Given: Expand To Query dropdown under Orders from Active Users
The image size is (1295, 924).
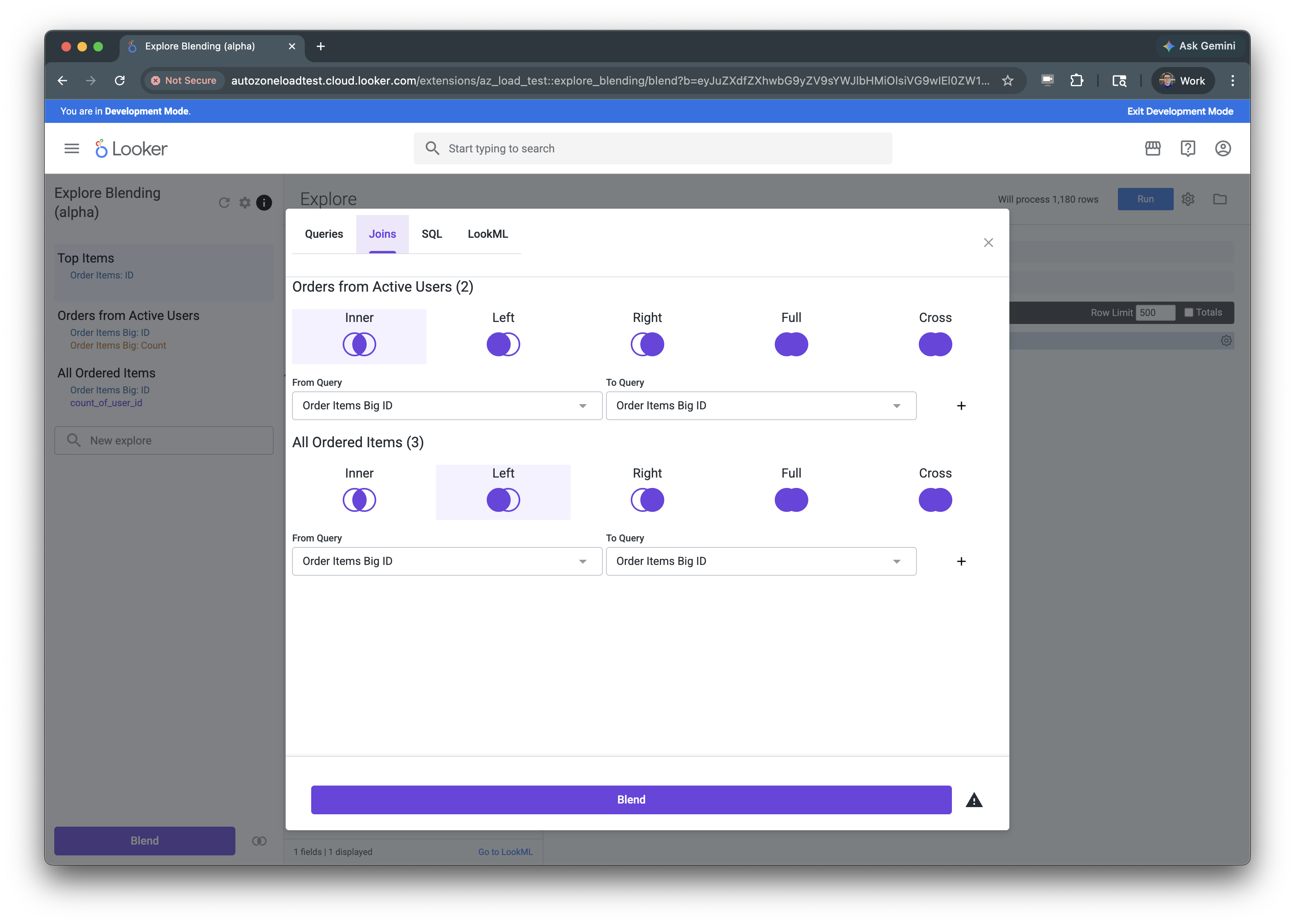Looking at the screenshot, I should [x=761, y=406].
